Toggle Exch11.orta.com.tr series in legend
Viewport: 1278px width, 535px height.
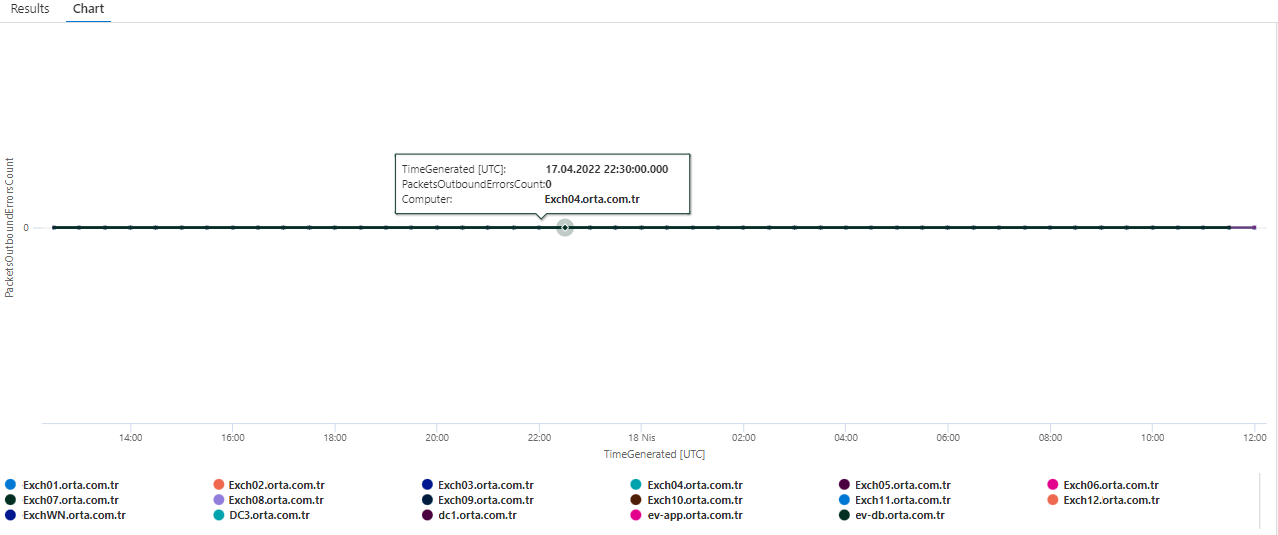coord(894,500)
